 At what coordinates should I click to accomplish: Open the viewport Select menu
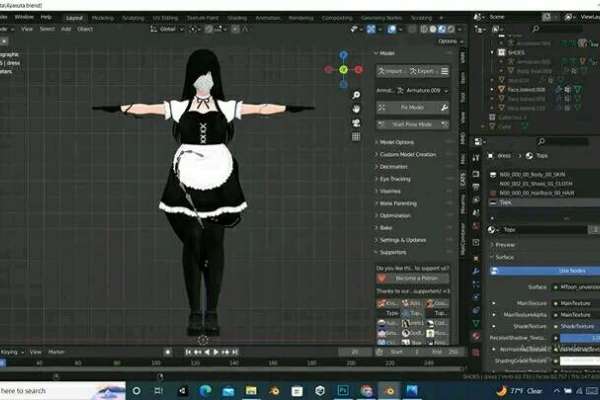47,29
